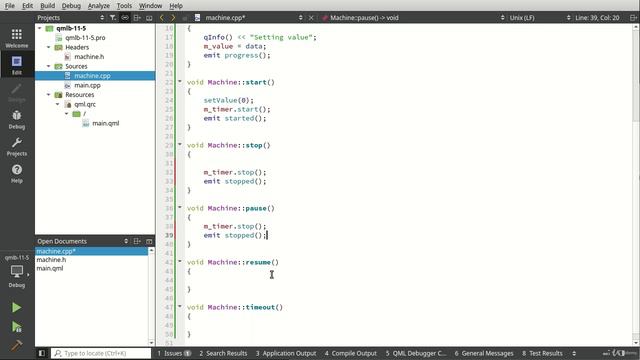This screenshot has height=360, width=640.
Task: Split the Projects side panel
Action: (137, 18)
